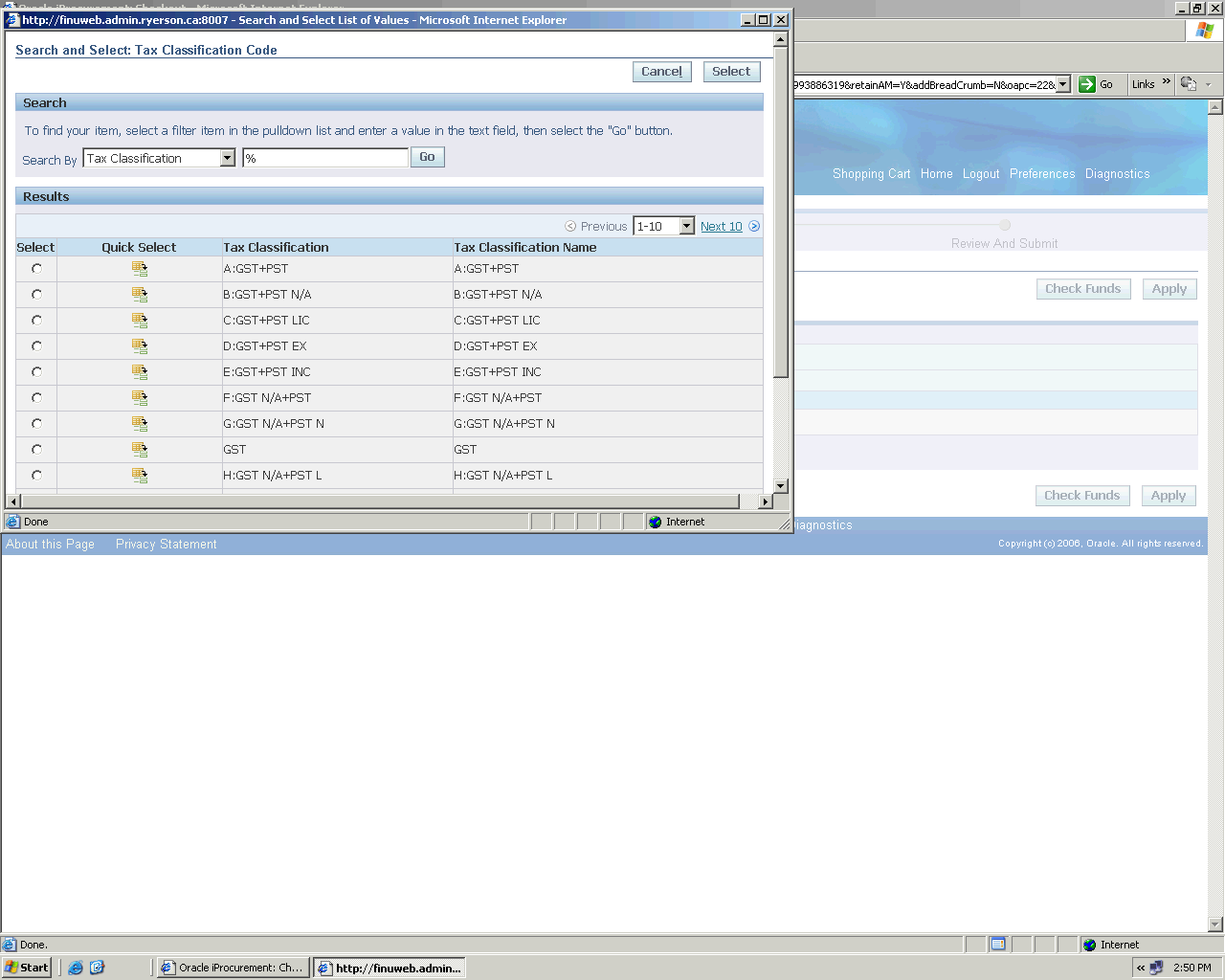Choose the E:GST+PST INC radio button
1225x980 pixels.
[x=36, y=372]
